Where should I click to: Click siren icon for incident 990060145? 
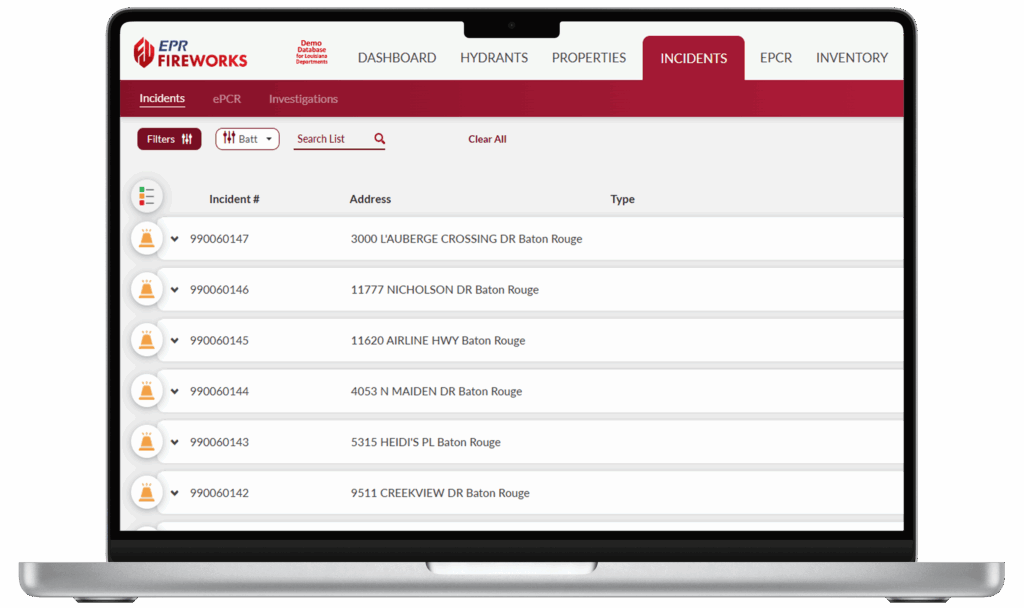coord(147,341)
